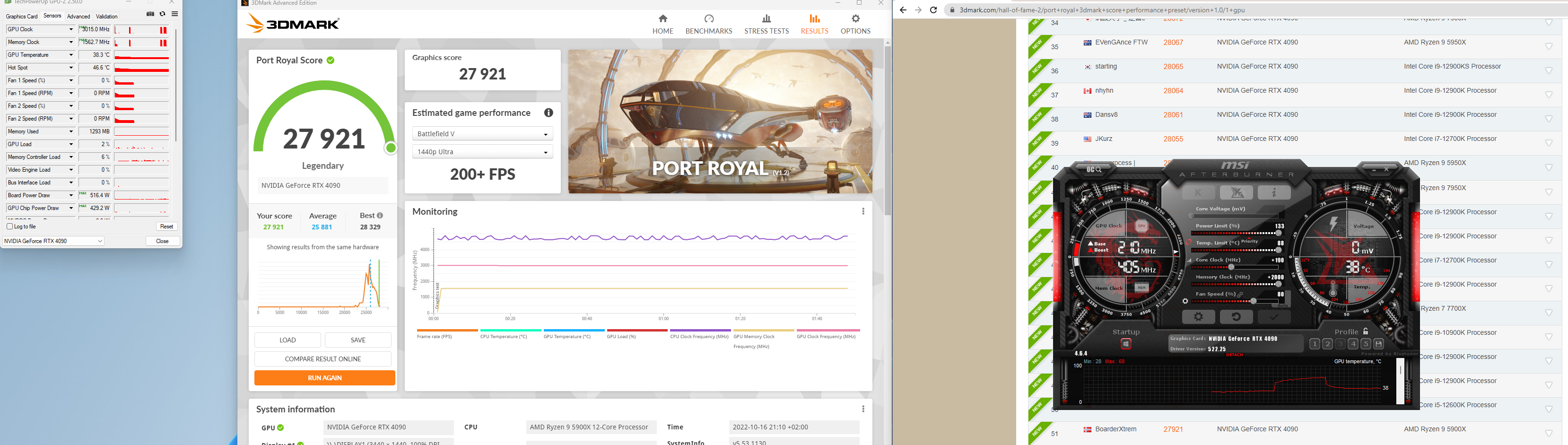Click the Afterburner info button
Screen dimensions: 1568x445
click(x=1274, y=193)
